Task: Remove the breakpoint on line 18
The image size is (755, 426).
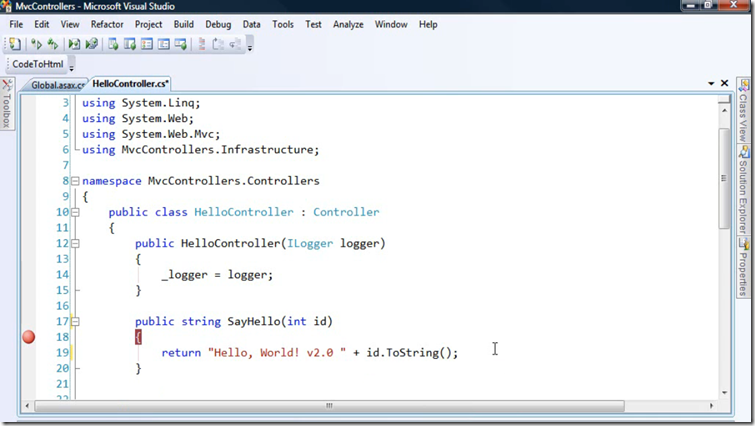Action: coord(29,337)
